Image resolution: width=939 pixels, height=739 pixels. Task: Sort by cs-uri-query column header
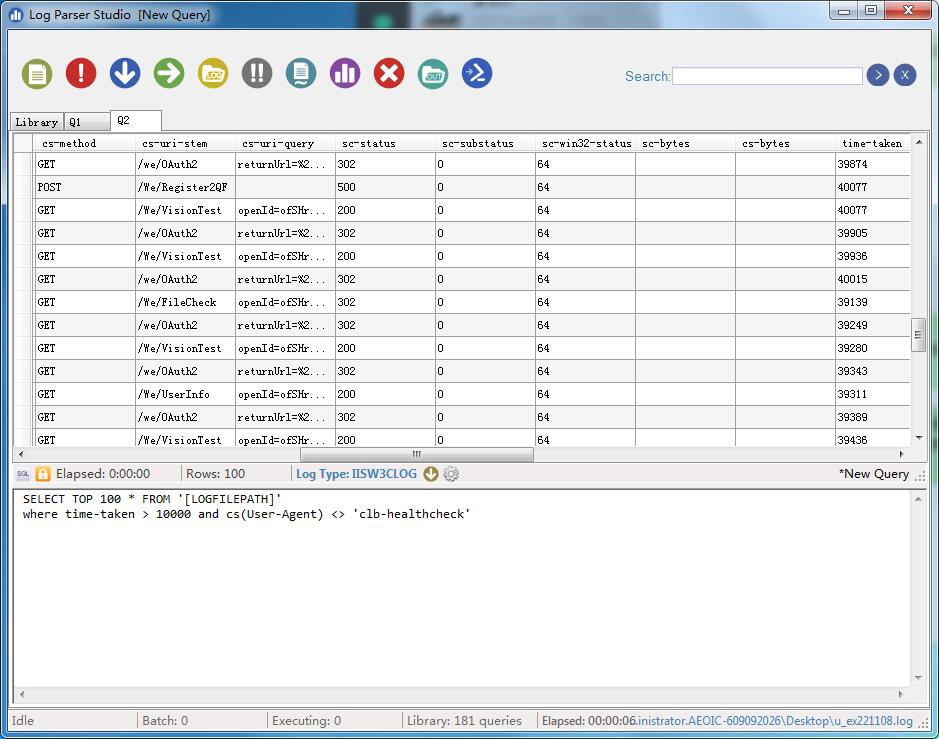point(285,143)
